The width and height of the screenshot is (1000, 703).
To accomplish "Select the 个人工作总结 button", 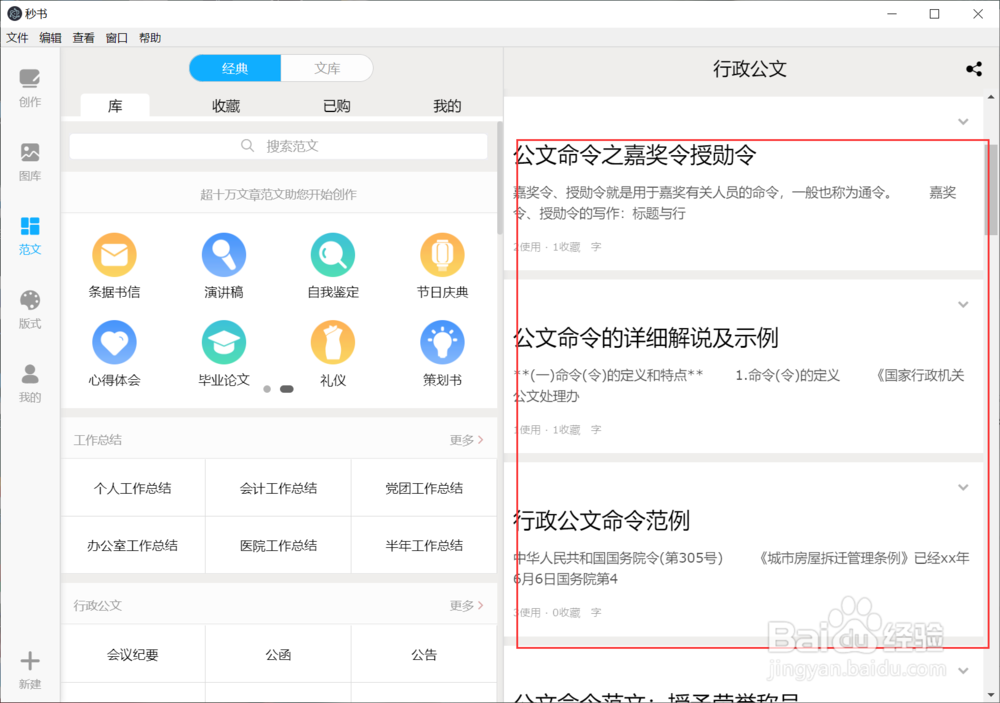I will 133,488.
